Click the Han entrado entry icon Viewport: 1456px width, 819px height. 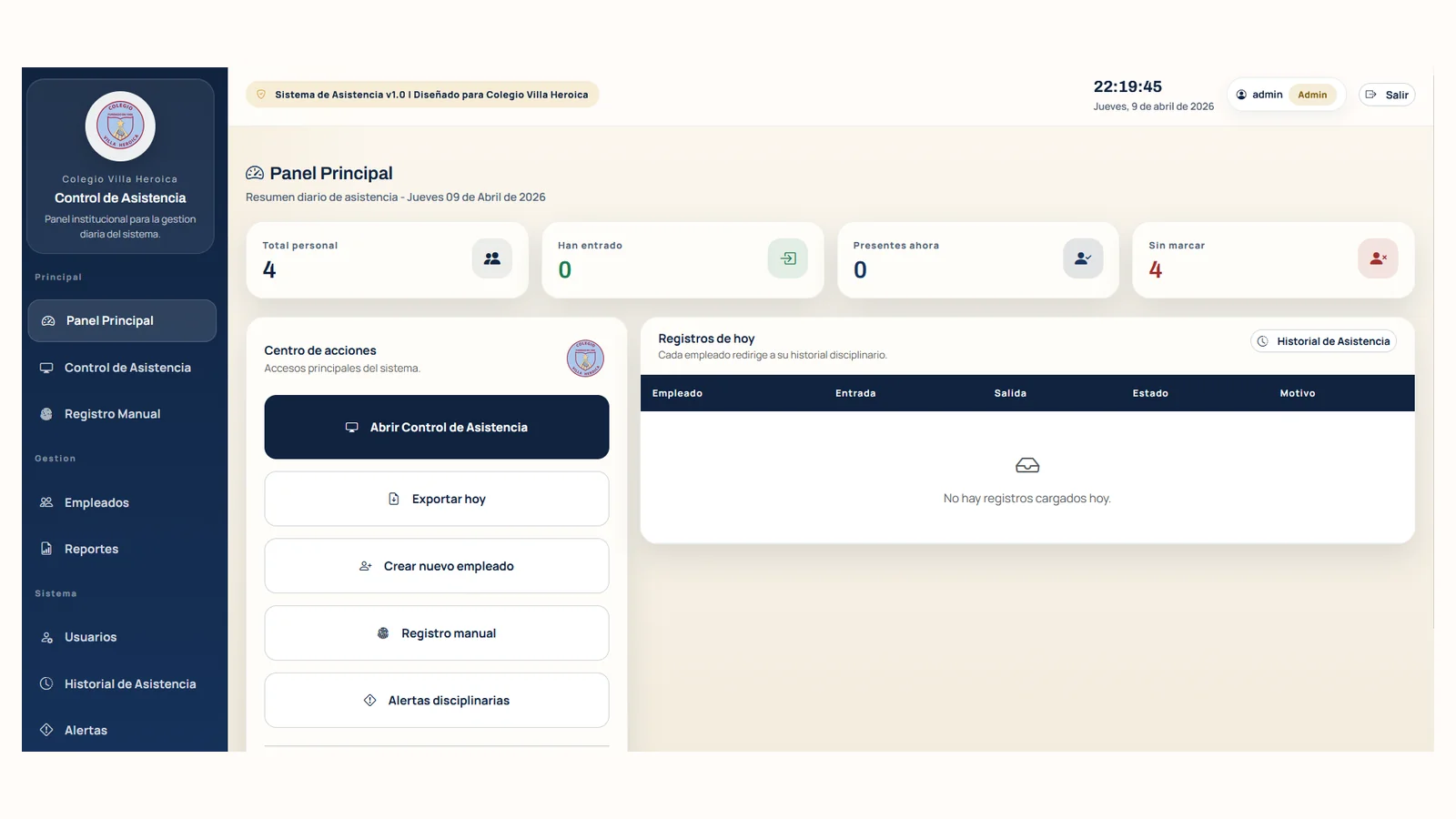[x=787, y=258]
